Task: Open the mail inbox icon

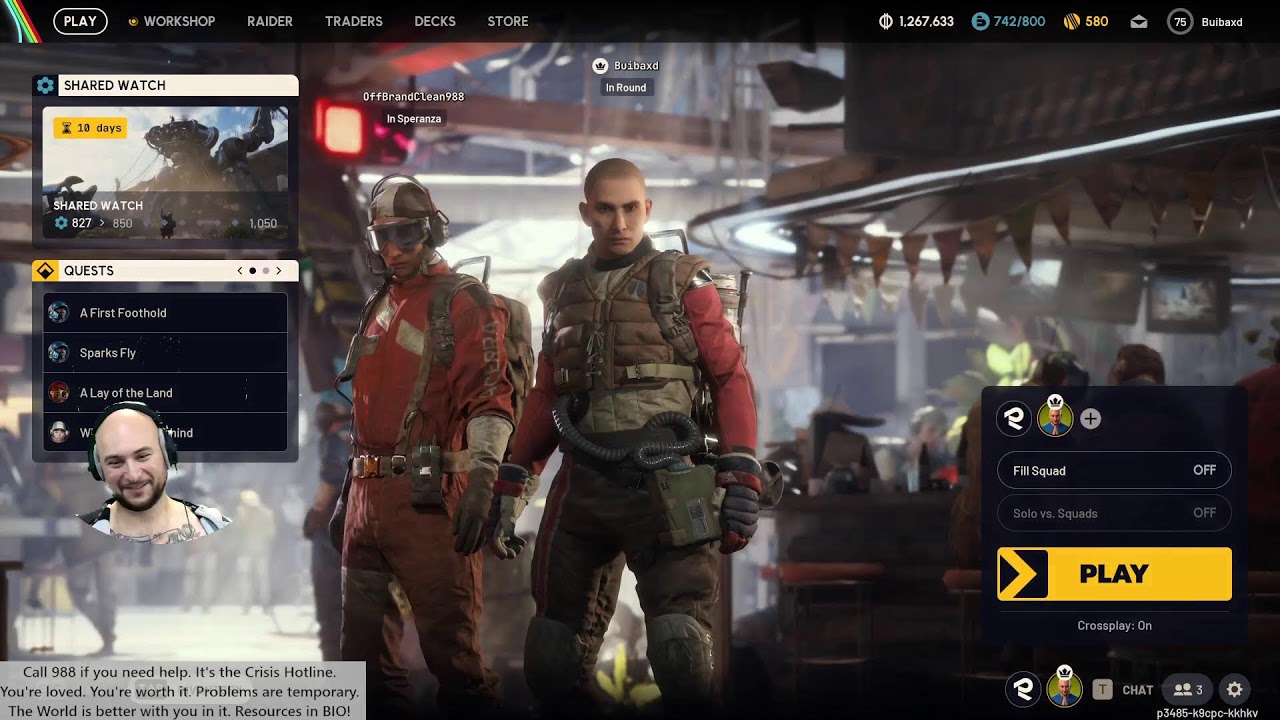Action: click(1139, 21)
